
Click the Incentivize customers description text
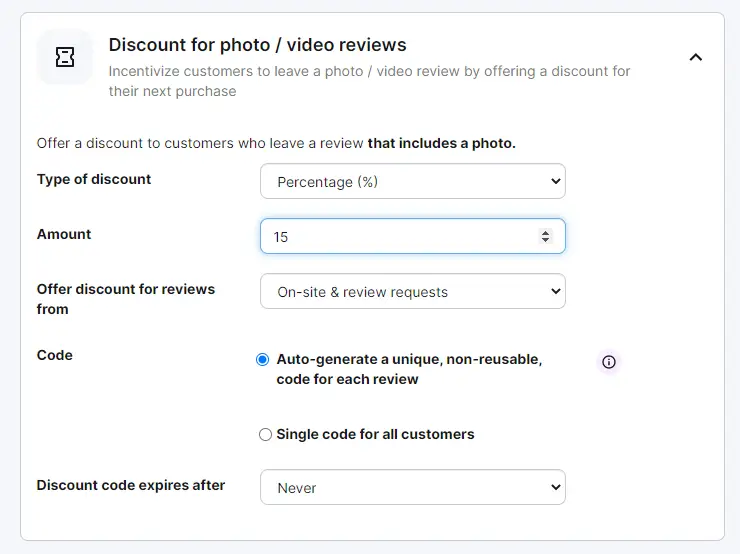[369, 81]
